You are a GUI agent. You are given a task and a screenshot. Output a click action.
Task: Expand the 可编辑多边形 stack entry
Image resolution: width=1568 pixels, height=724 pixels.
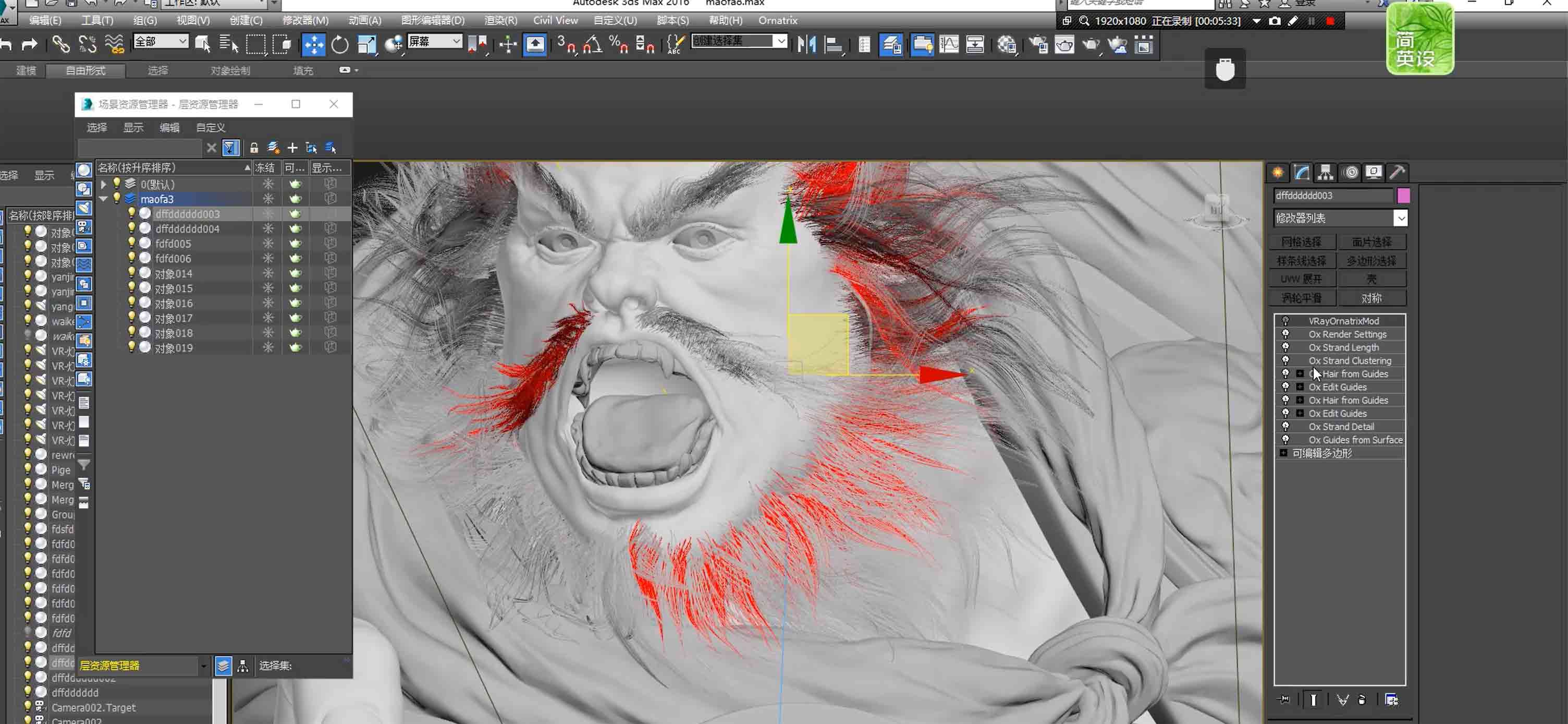[x=1283, y=453]
